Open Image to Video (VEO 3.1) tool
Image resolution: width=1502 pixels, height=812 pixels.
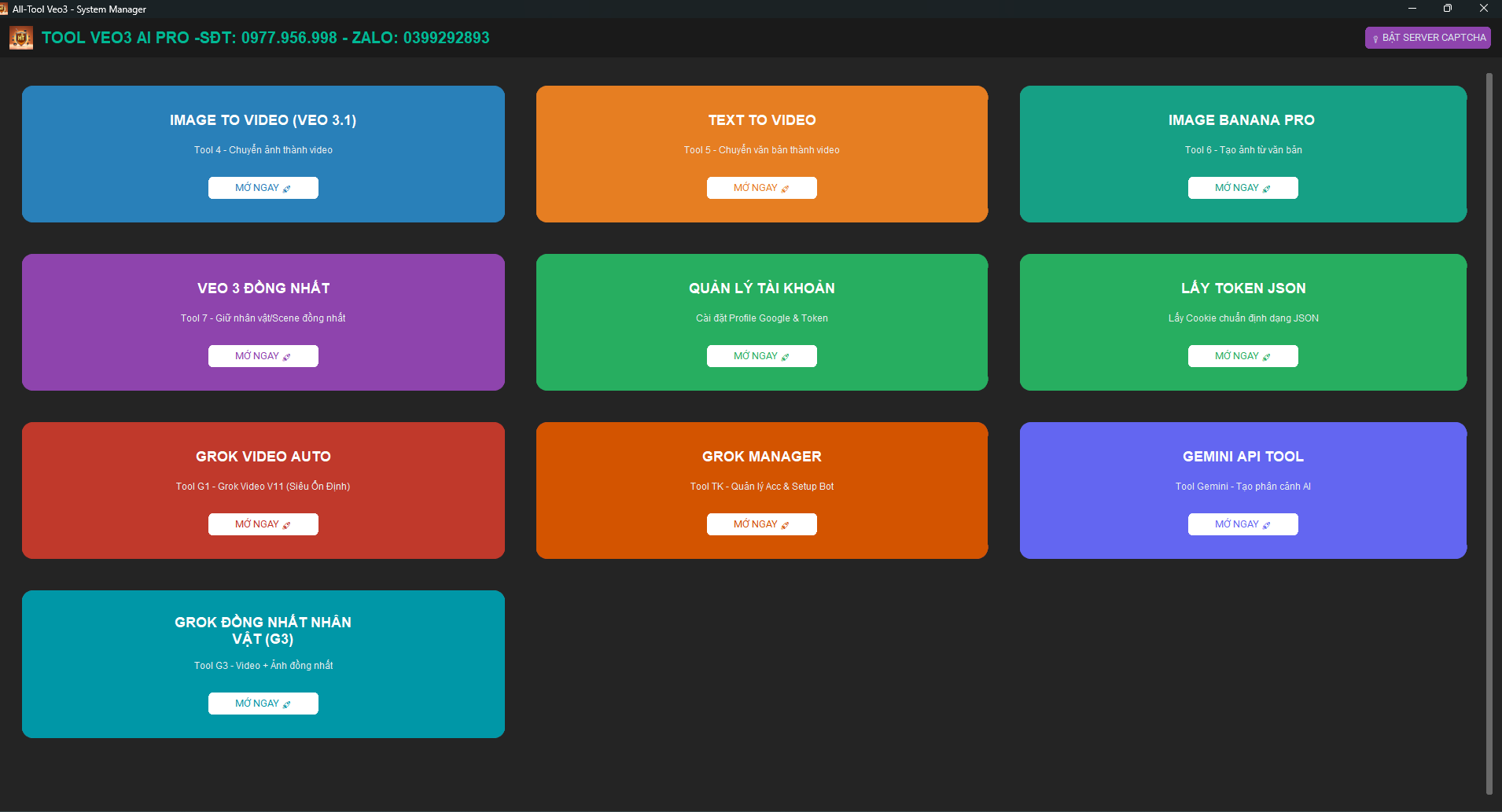[263, 188]
